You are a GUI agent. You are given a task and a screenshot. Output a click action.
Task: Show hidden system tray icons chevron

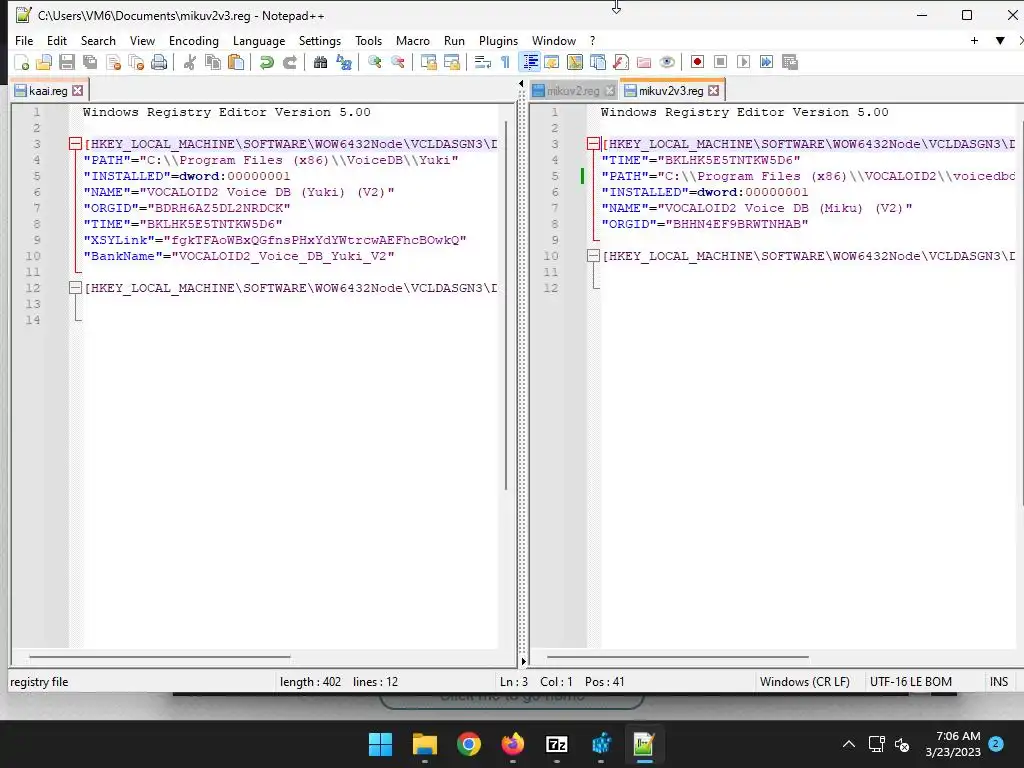[848, 744]
